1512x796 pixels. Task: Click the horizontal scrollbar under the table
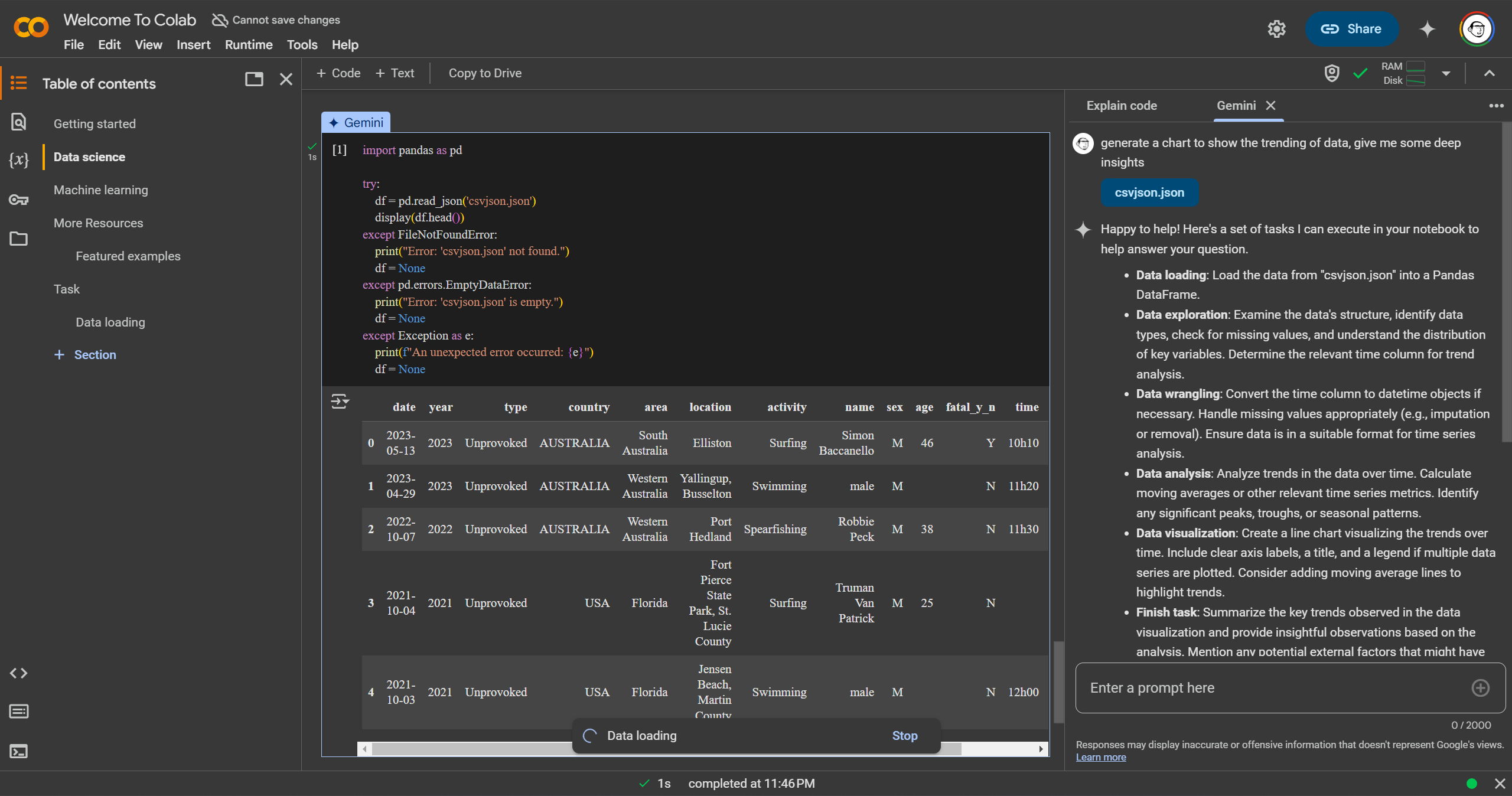point(472,749)
